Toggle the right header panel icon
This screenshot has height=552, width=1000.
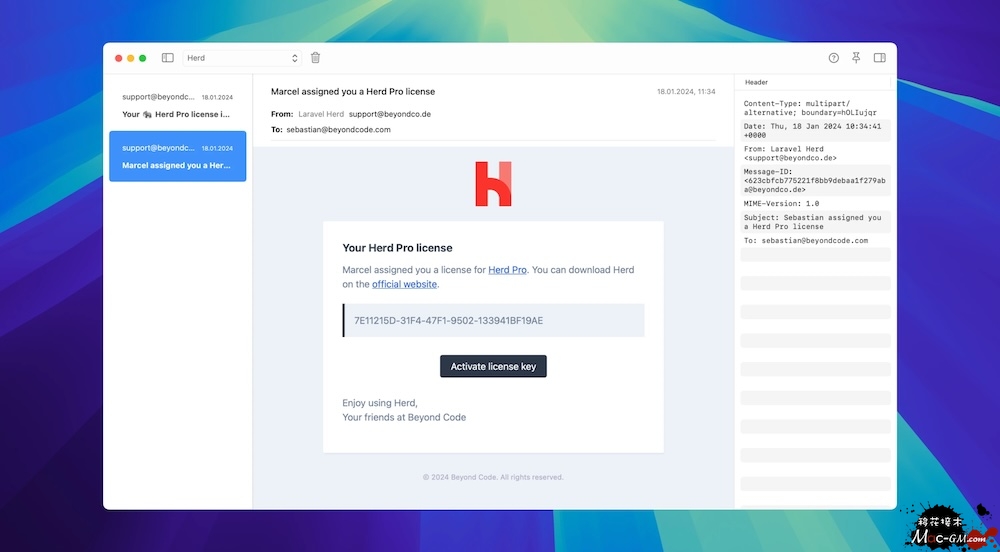click(880, 58)
